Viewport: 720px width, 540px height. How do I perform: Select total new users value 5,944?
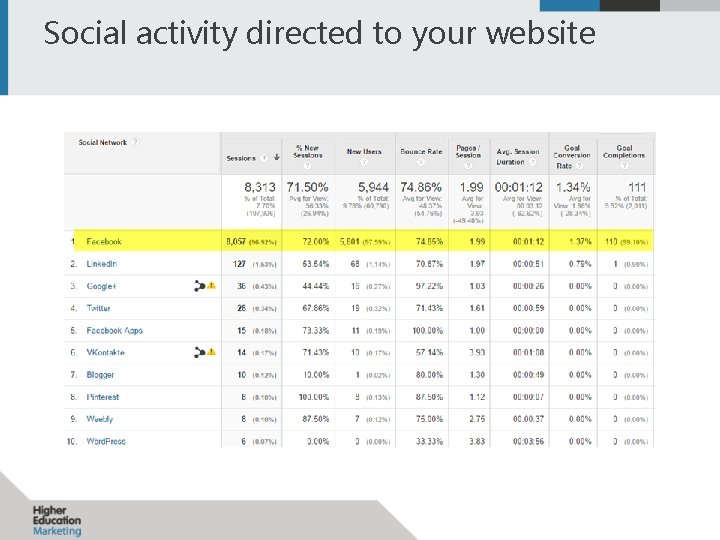373,187
